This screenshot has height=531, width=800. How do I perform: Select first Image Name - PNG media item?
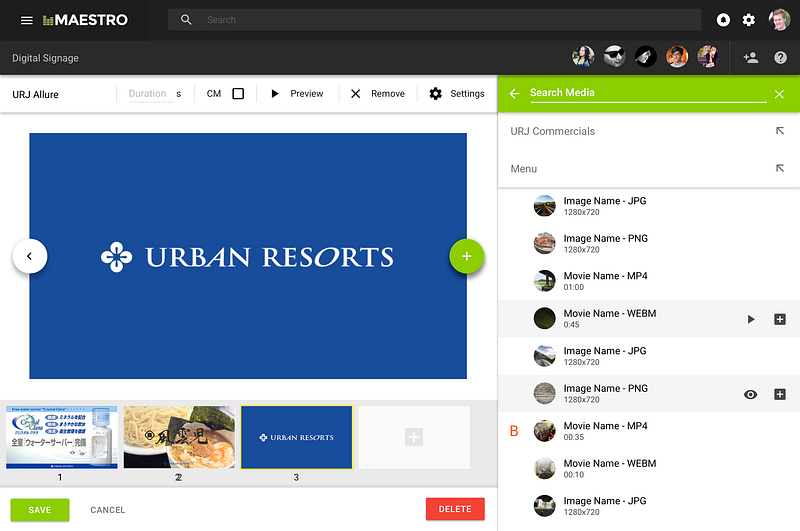tap(648, 243)
